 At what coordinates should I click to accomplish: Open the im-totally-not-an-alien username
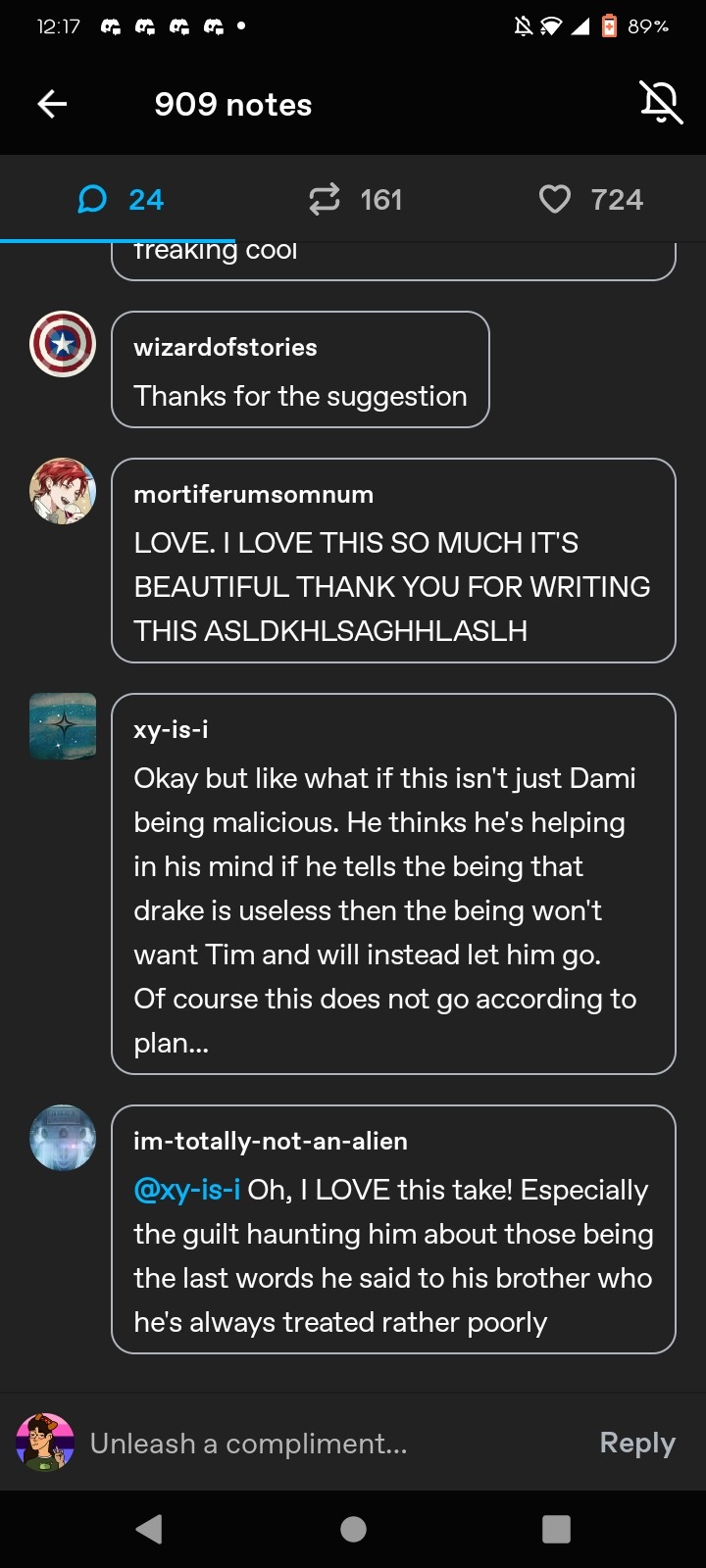coord(271,1141)
